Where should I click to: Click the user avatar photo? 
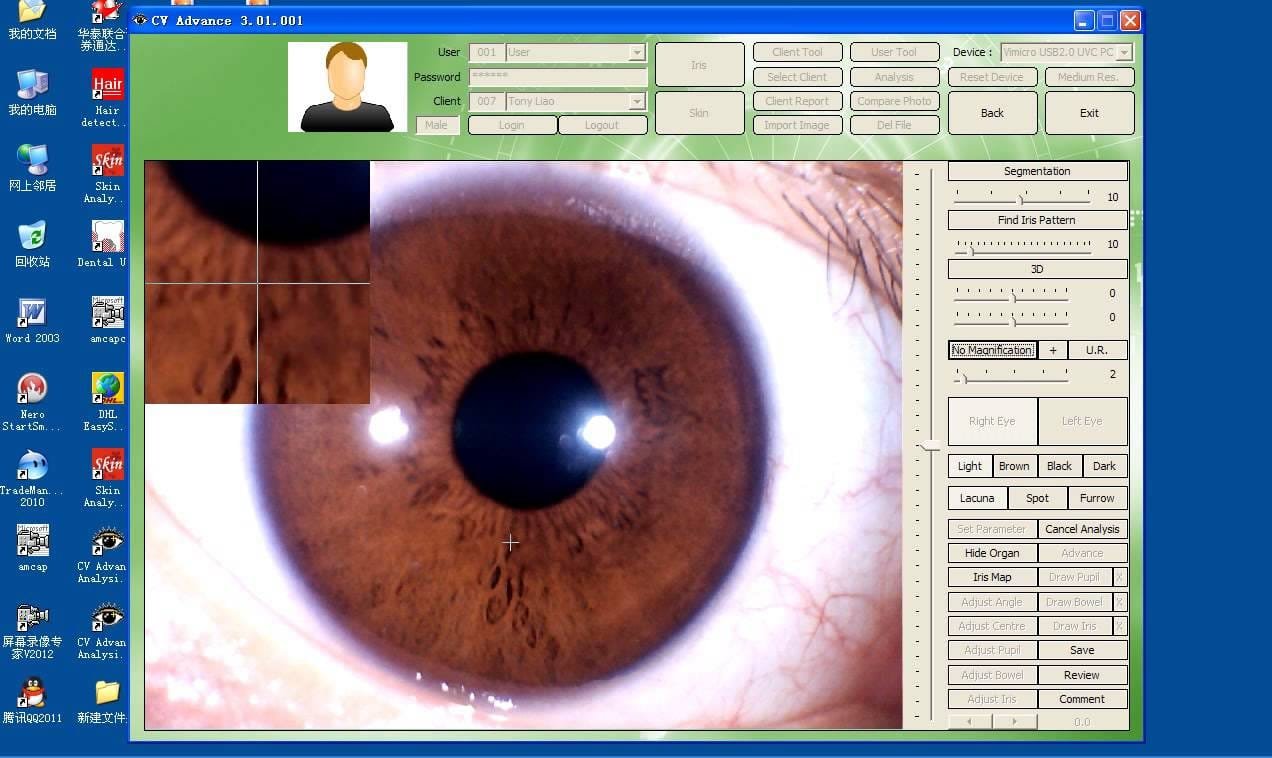tap(347, 87)
